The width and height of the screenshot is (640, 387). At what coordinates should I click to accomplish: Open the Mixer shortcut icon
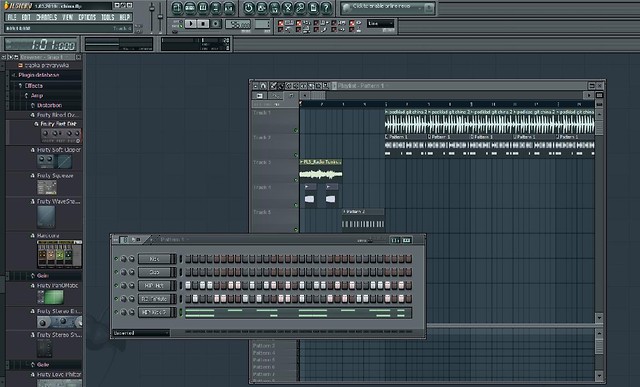point(229,8)
